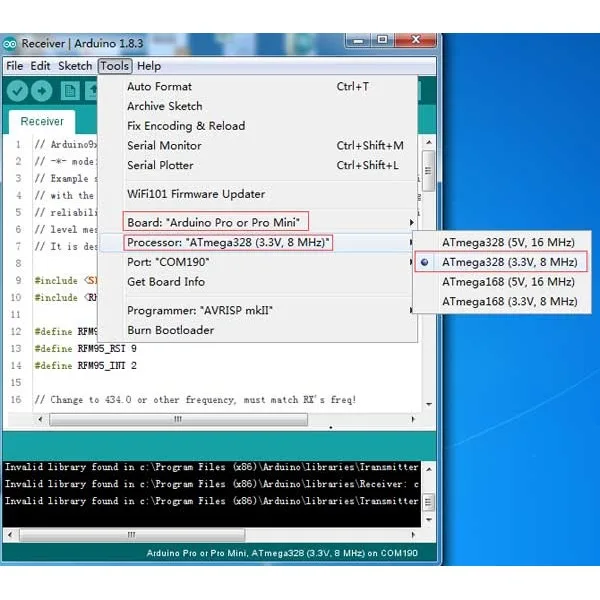Choose ATmega328 (5V, 16 MHz) processor

tap(502, 242)
